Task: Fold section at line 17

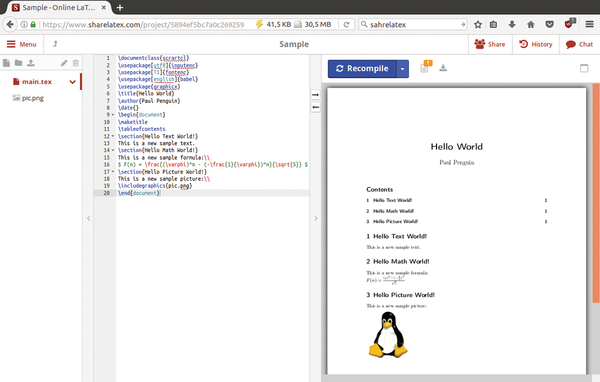Action: [x=113, y=172]
